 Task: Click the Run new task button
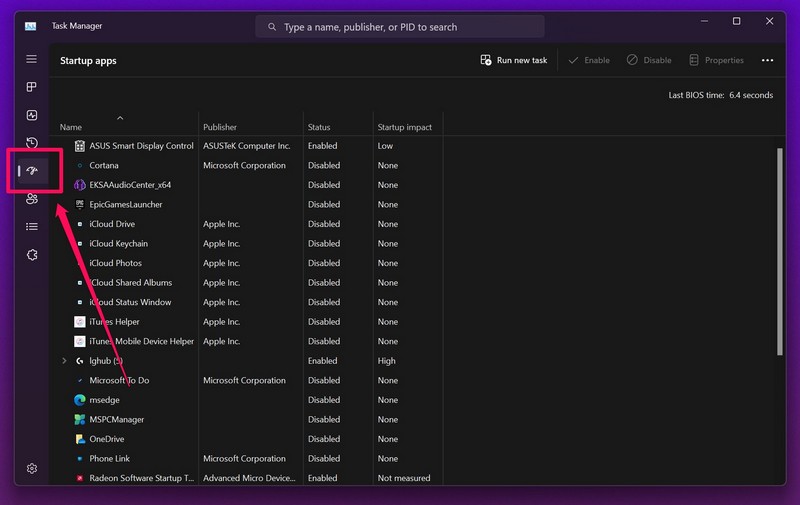[514, 60]
